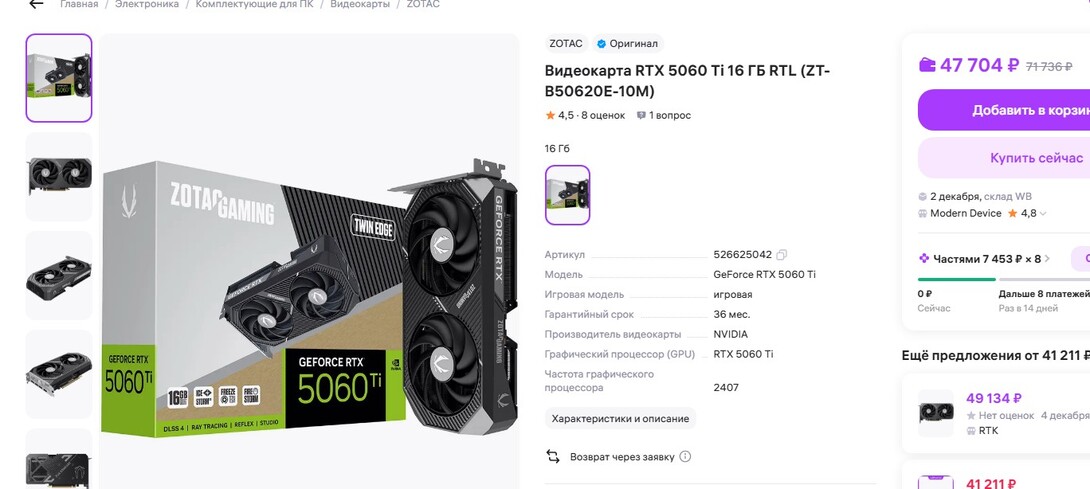1090x489 pixels.
Task: Click the return info icon
Action: pyautogui.click(x=685, y=457)
